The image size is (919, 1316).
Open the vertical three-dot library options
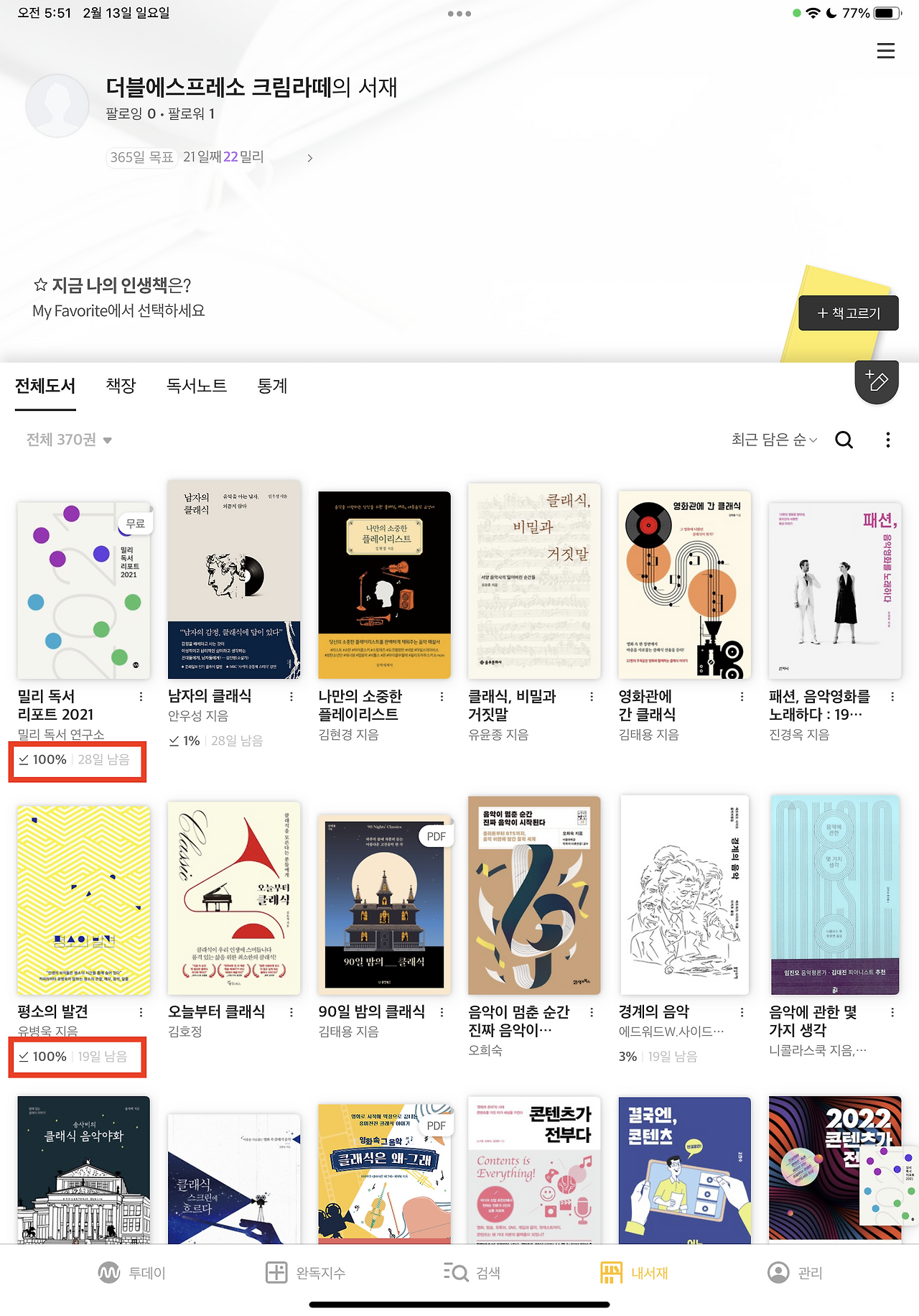point(888,440)
